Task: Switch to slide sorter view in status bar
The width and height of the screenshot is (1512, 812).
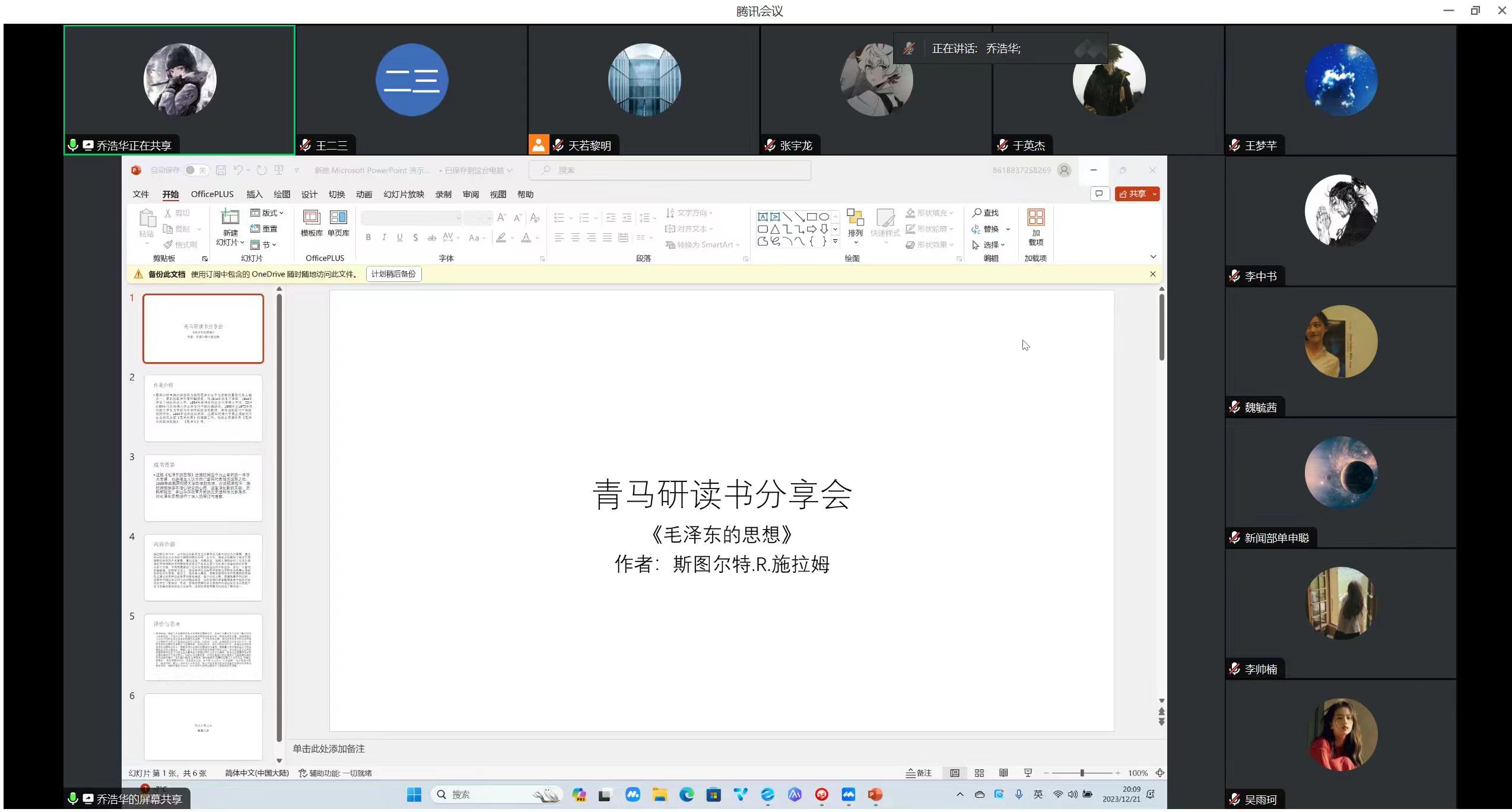Action: point(979,773)
